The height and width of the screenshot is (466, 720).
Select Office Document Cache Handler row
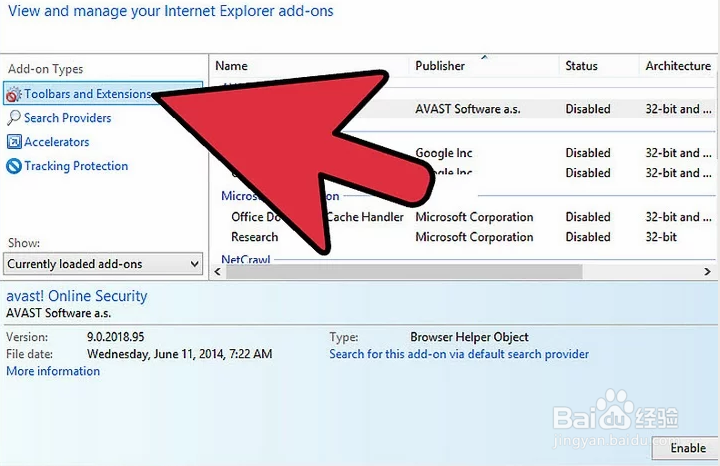coord(464,217)
